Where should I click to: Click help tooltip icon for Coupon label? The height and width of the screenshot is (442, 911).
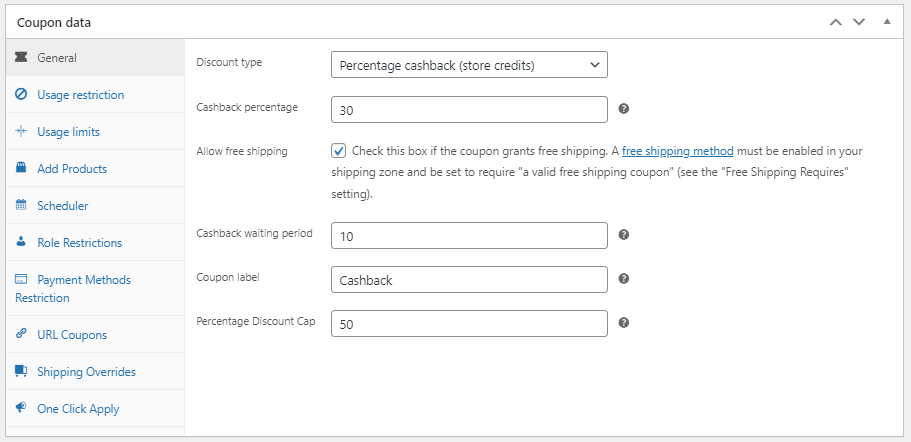[x=624, y=279]
